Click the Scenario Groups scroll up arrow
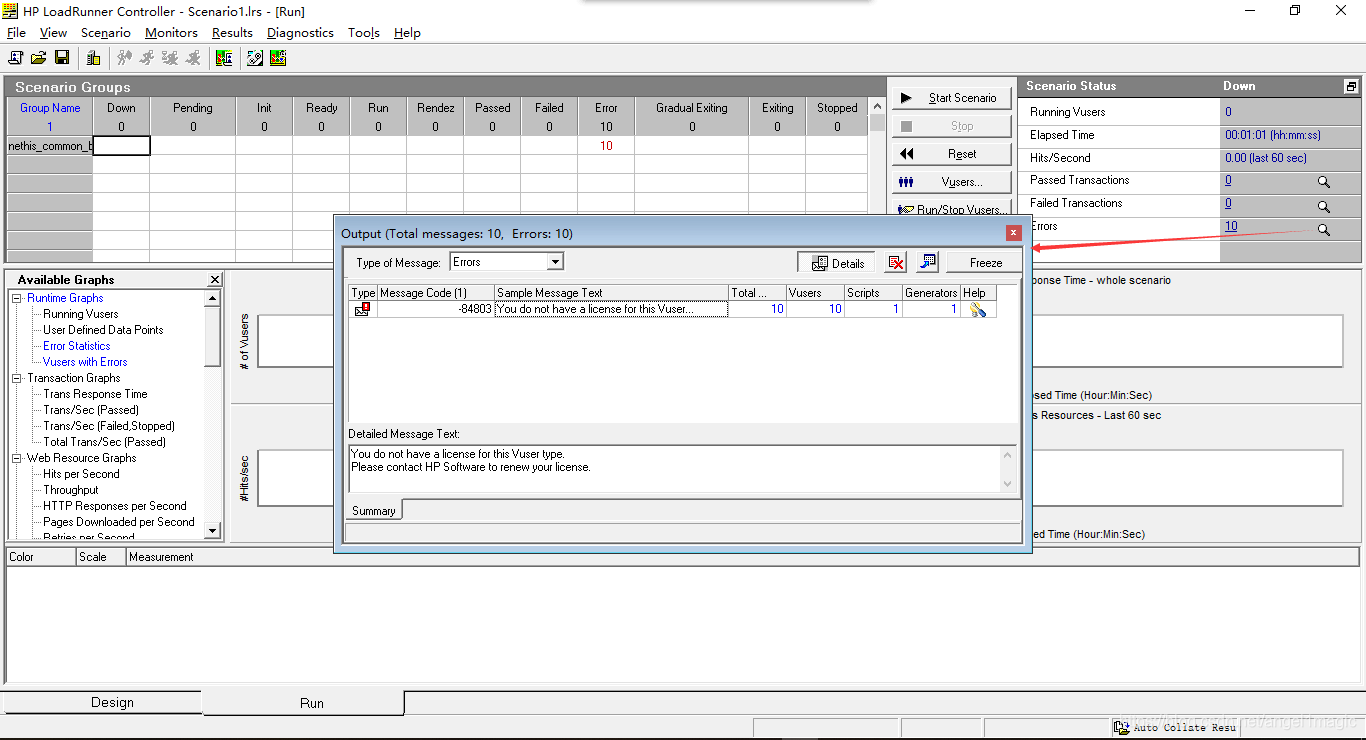1366x740 pixels. 877,105
